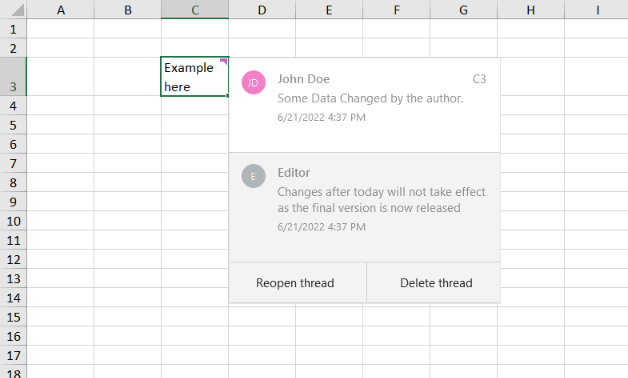Select column A header
The image size is (628, 378).
(x=60, y=10)
